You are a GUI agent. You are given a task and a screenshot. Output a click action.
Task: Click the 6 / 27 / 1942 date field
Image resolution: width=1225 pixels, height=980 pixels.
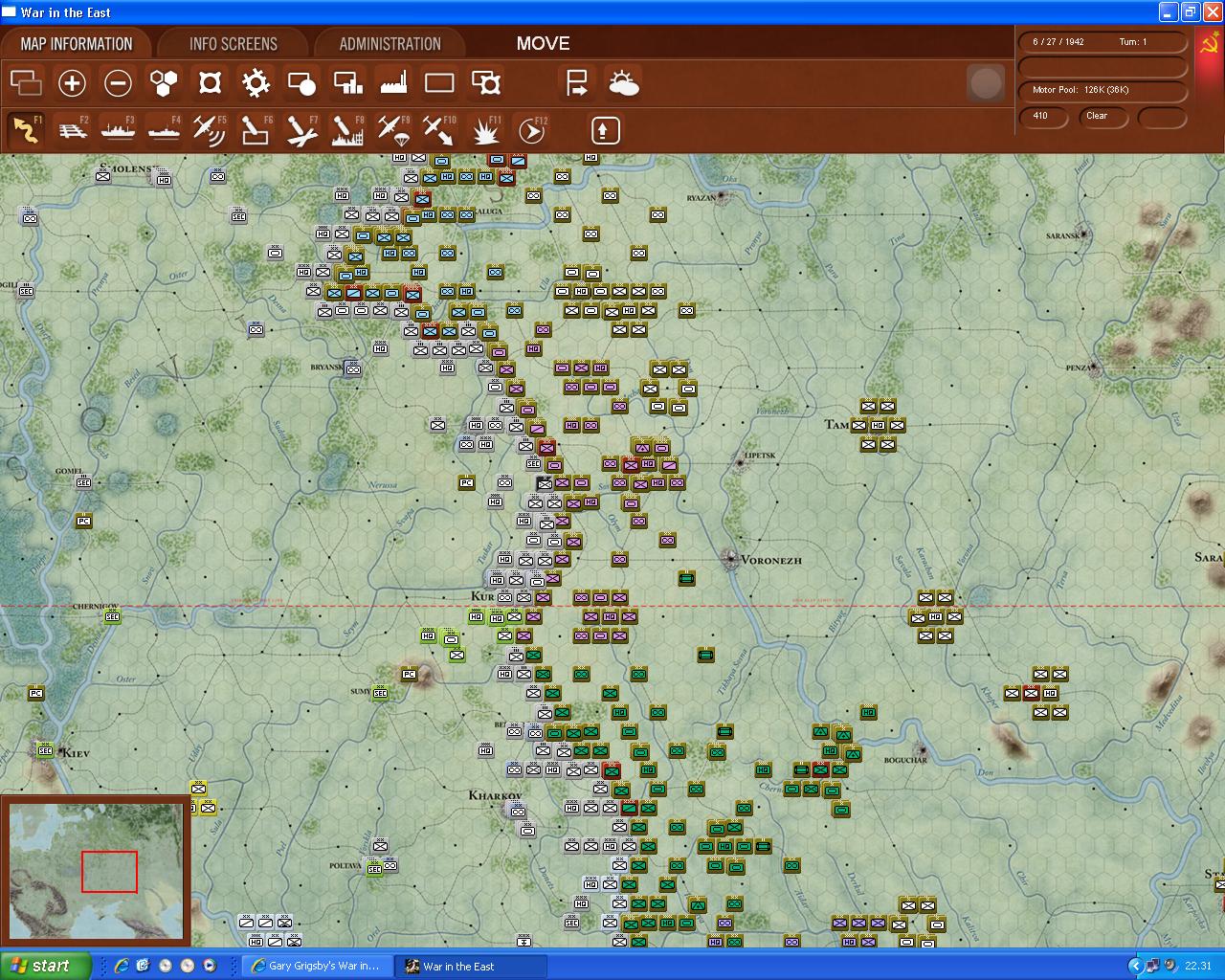click(x=1102, y=42)
